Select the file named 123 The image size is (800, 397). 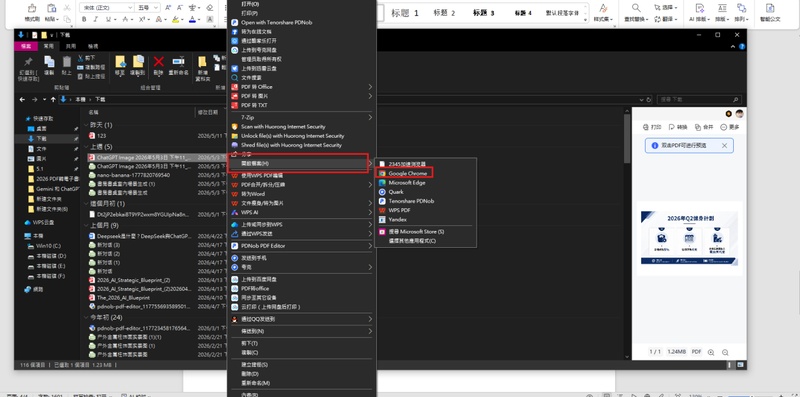101,136
